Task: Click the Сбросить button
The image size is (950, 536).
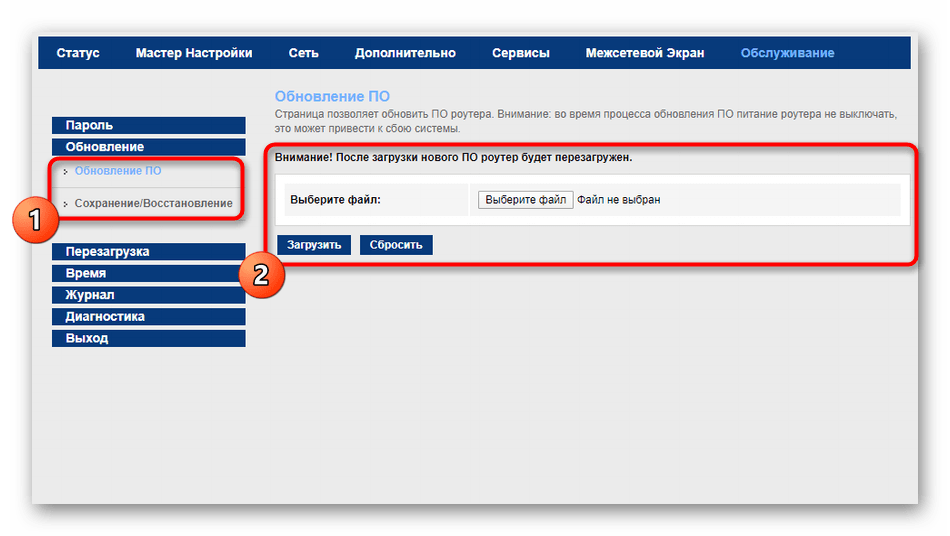Action: point(396,245)
